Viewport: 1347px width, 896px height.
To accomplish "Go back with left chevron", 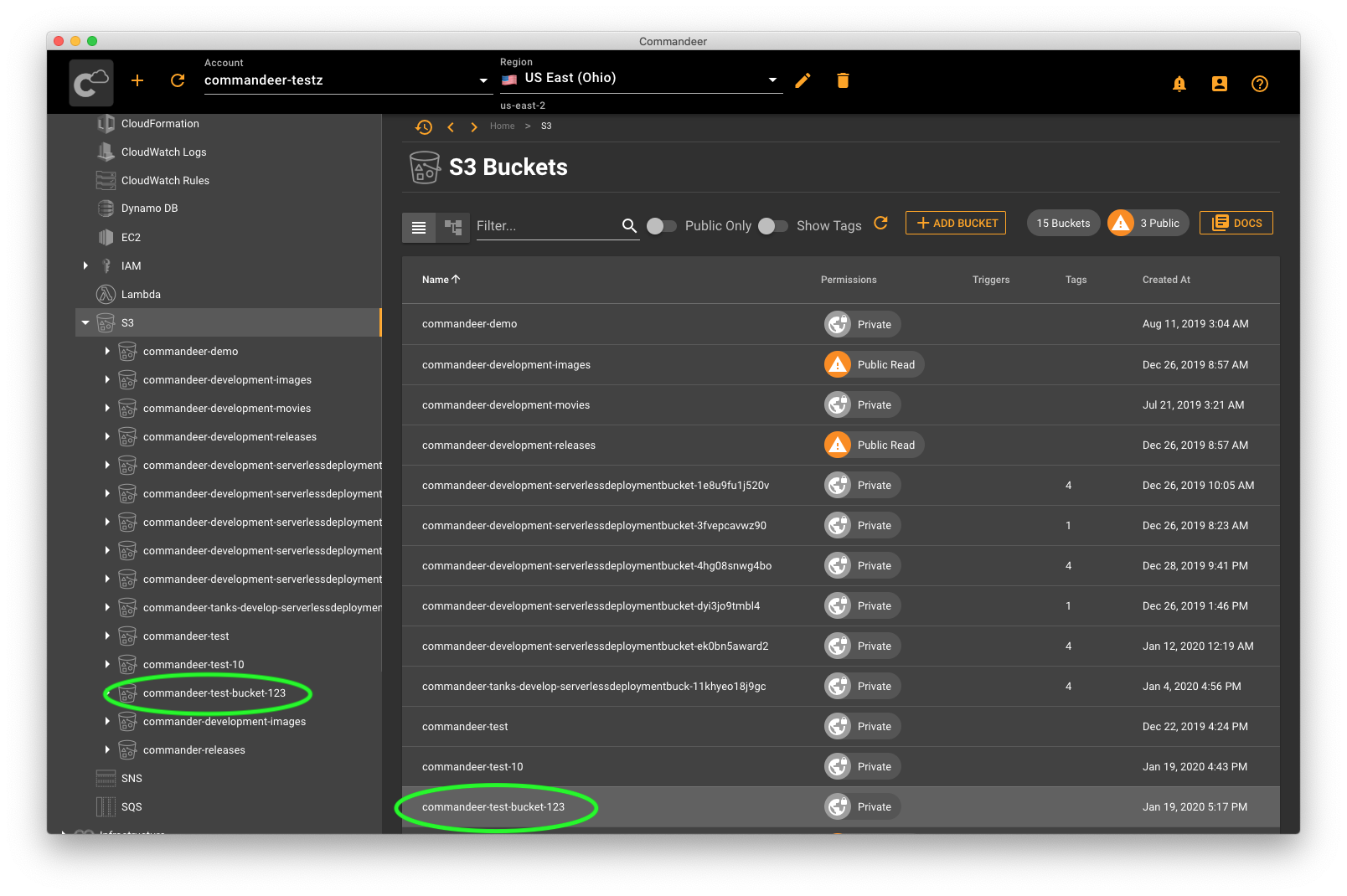I will click(451, 127).
